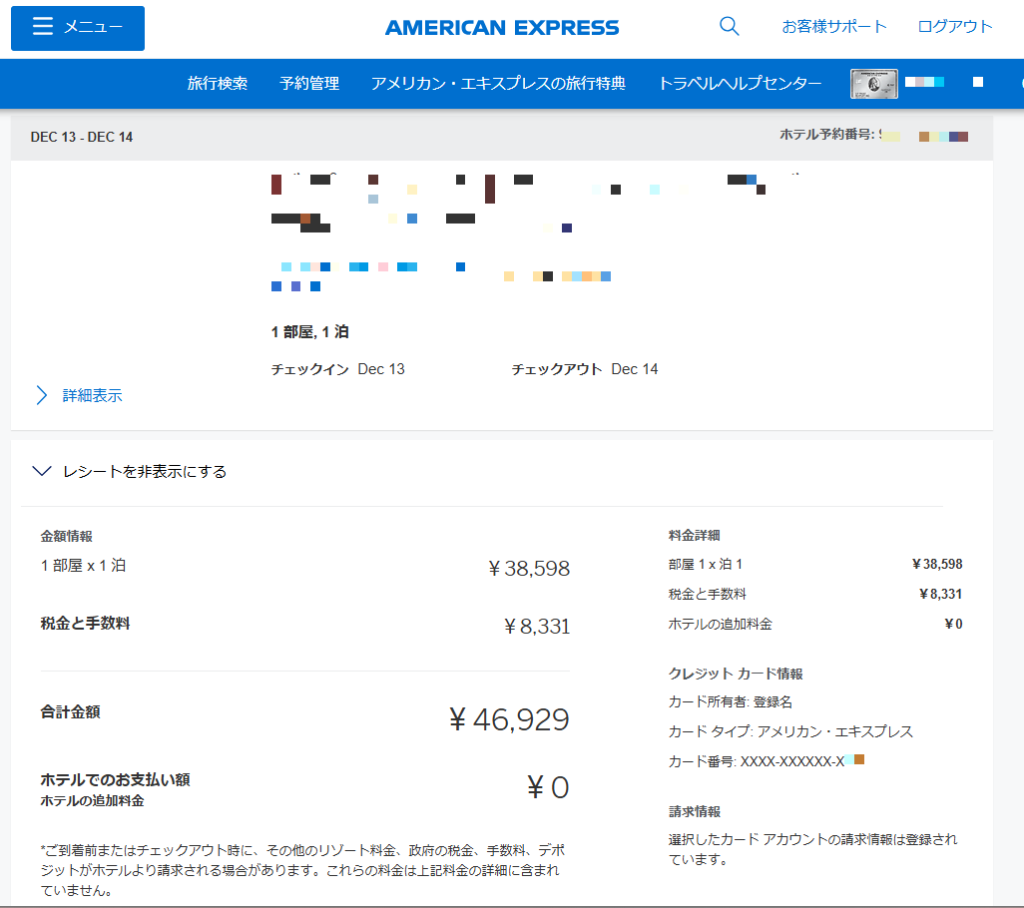Click the 1 部屋 x 1 泊 label
Image resolution: width=1024 pixels, height=908 pixels.
click(83, 566)
